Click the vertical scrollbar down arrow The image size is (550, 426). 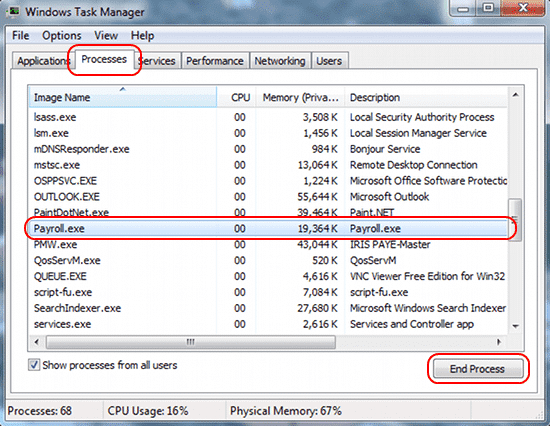[515, 326]
